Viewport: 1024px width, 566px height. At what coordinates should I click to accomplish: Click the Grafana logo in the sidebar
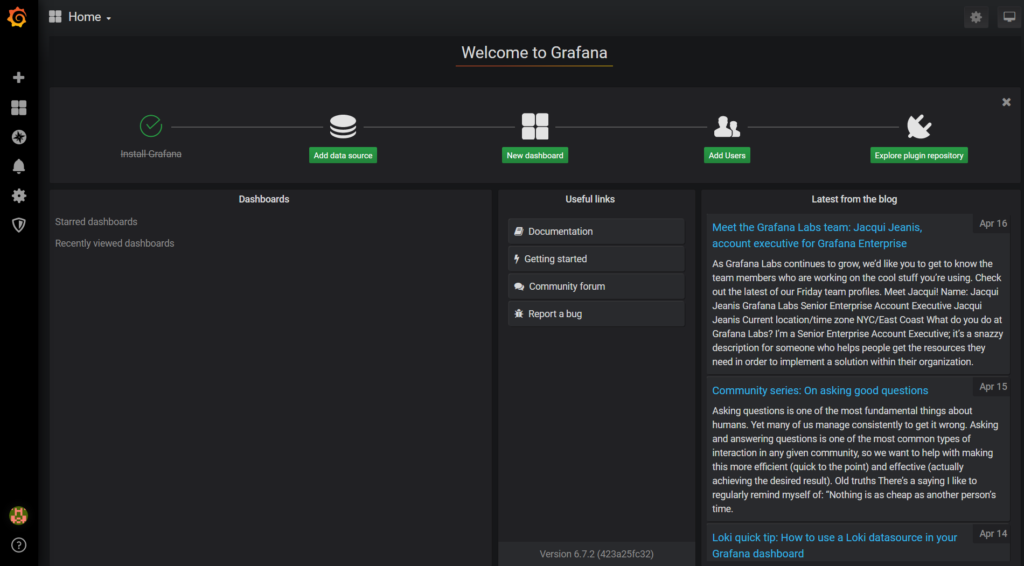point(18,17)
